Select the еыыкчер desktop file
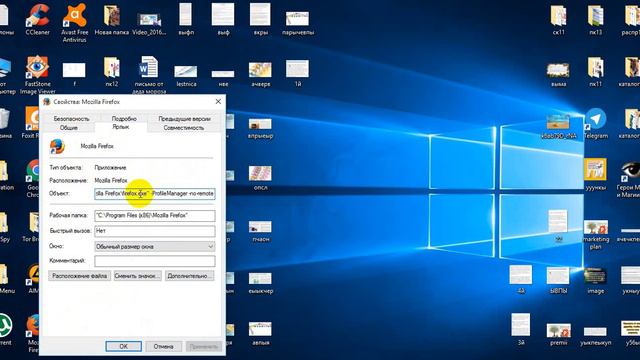The width and height of the screenshot is (640, 360). 260,284
